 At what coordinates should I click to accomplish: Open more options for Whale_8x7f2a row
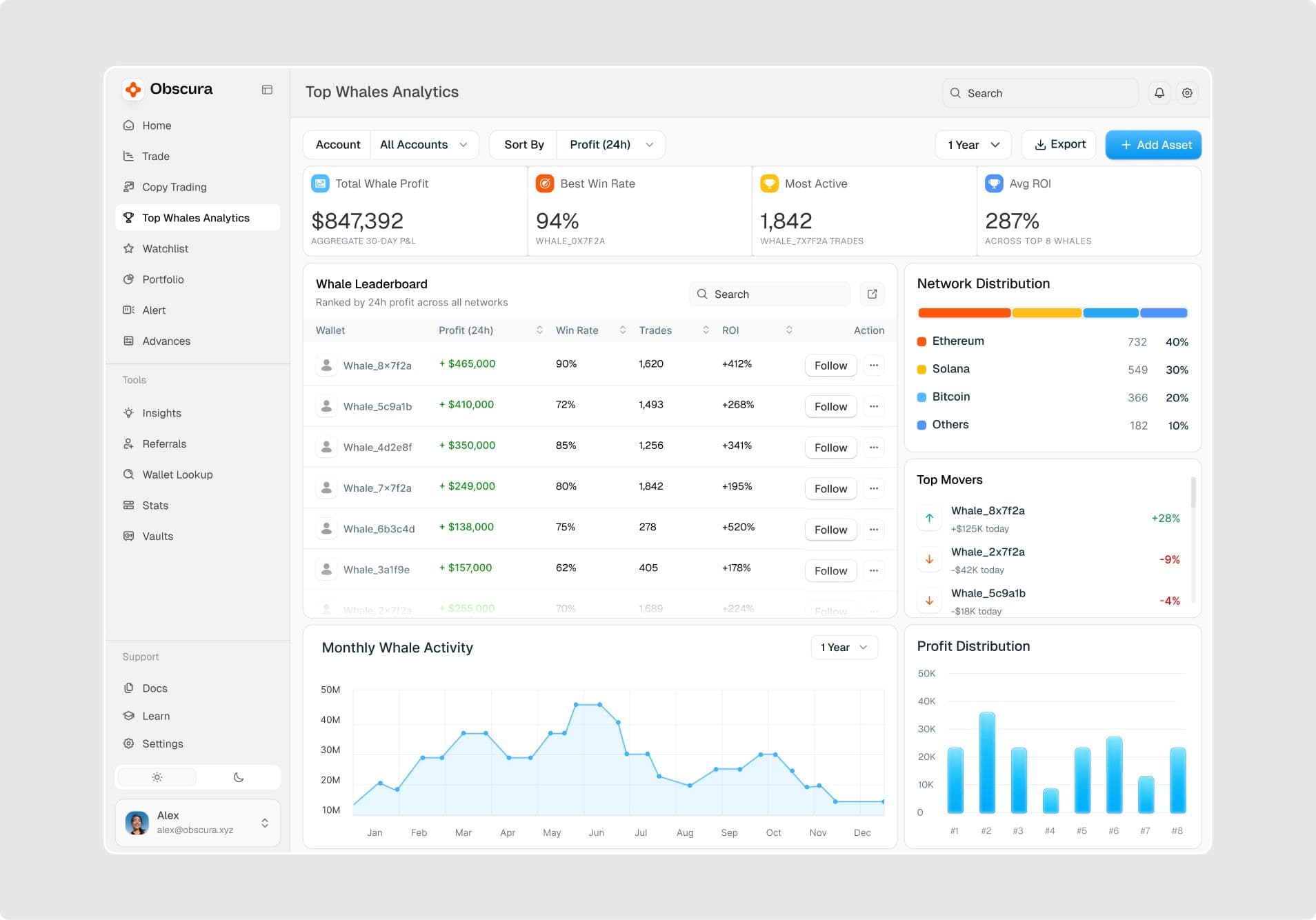tap(874, 365)
